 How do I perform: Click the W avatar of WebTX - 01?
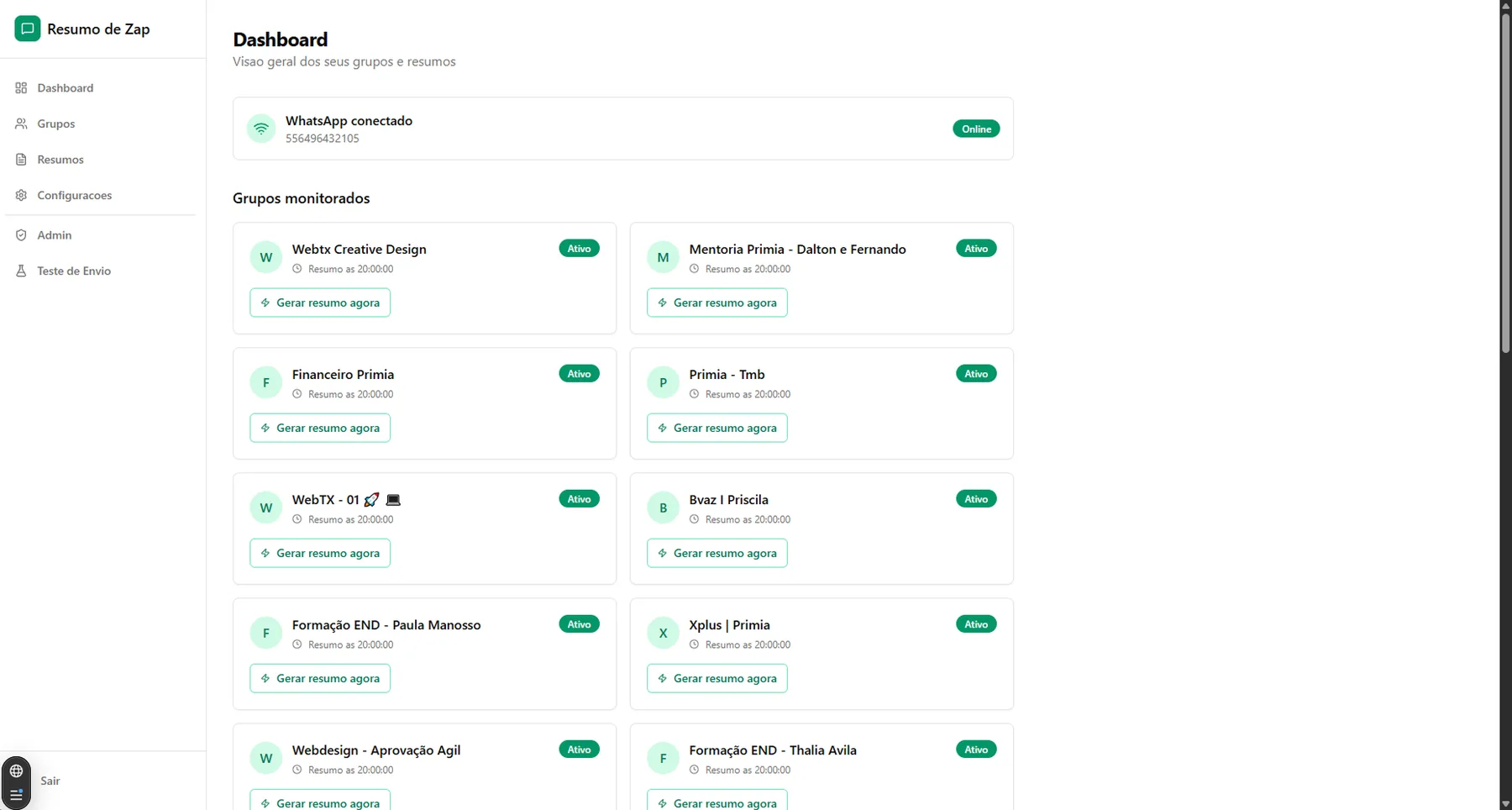click(266, 508)
